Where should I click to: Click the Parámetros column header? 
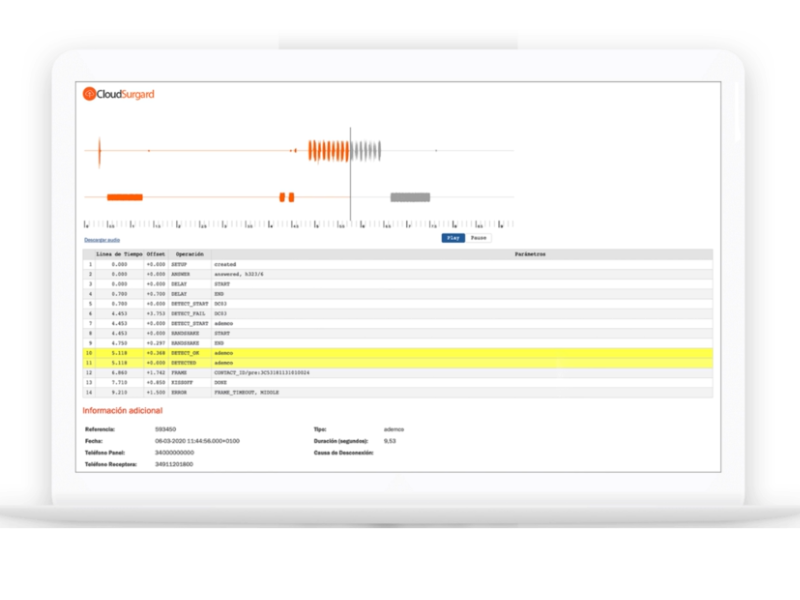530,255
